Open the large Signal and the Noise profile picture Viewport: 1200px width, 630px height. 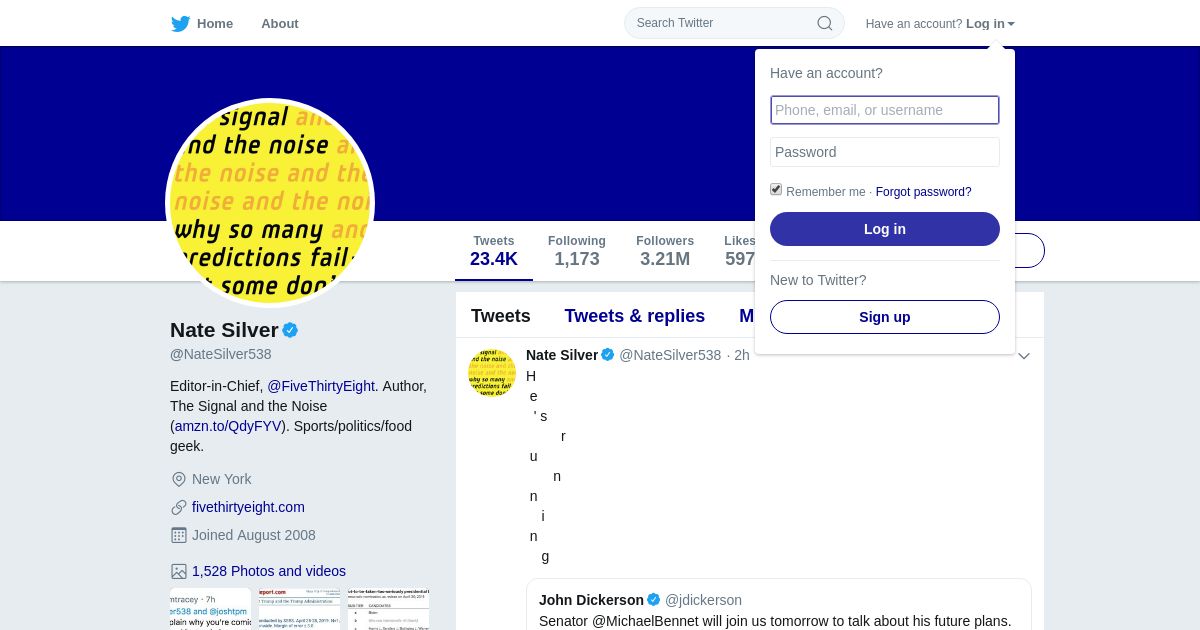[270, 203]
